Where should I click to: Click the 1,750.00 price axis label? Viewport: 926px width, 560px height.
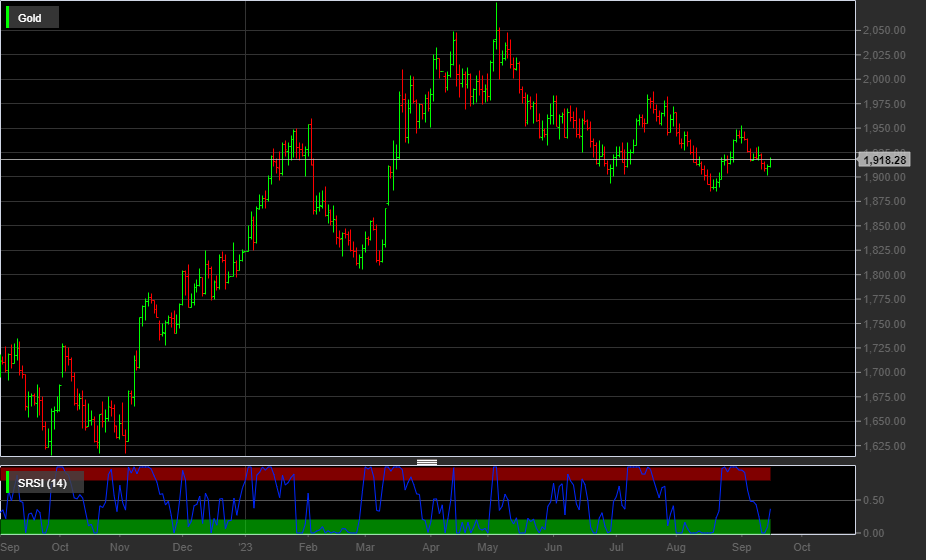click(x=884, y=324)
